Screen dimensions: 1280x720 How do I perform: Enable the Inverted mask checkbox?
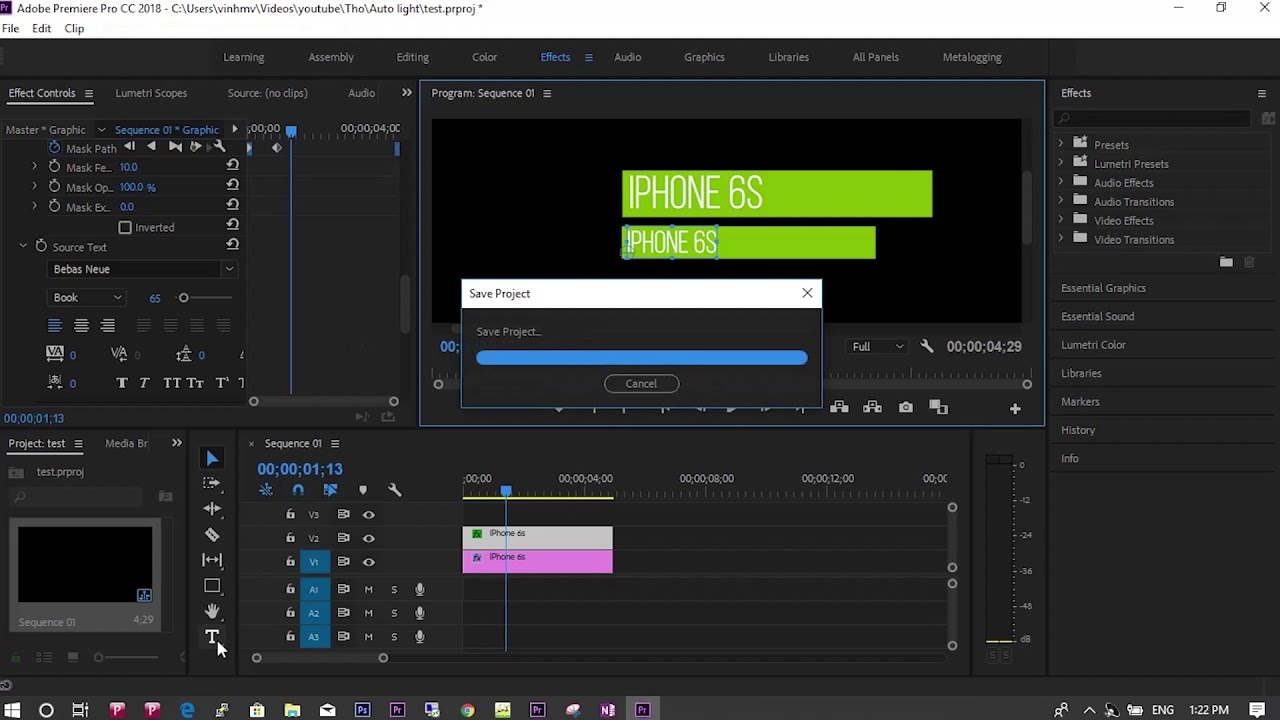click(x=125, y=228)
